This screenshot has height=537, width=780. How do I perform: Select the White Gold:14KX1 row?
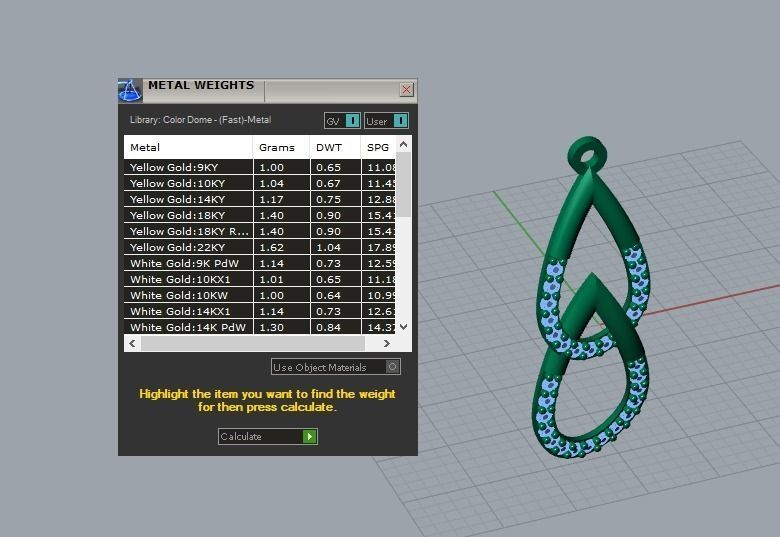(x=260, y=311)
